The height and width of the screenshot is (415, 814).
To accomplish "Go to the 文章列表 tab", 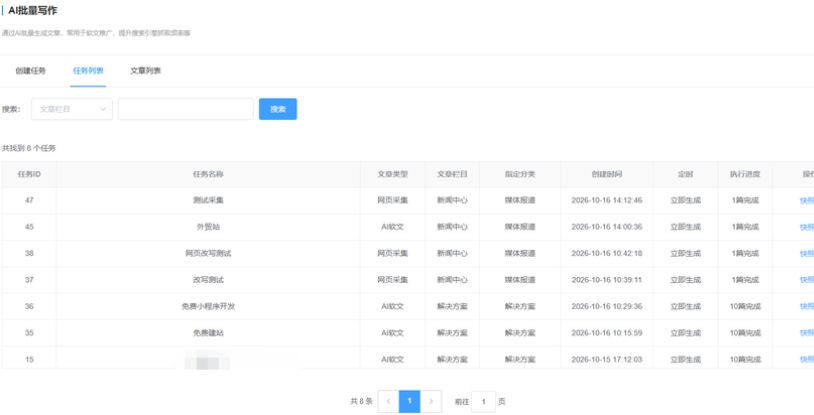I will 145,71.
